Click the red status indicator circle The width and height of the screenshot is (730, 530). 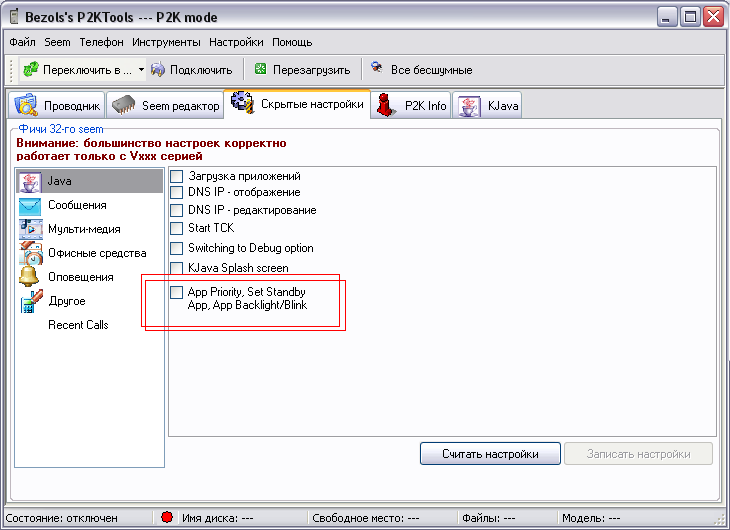coord(167,517)
